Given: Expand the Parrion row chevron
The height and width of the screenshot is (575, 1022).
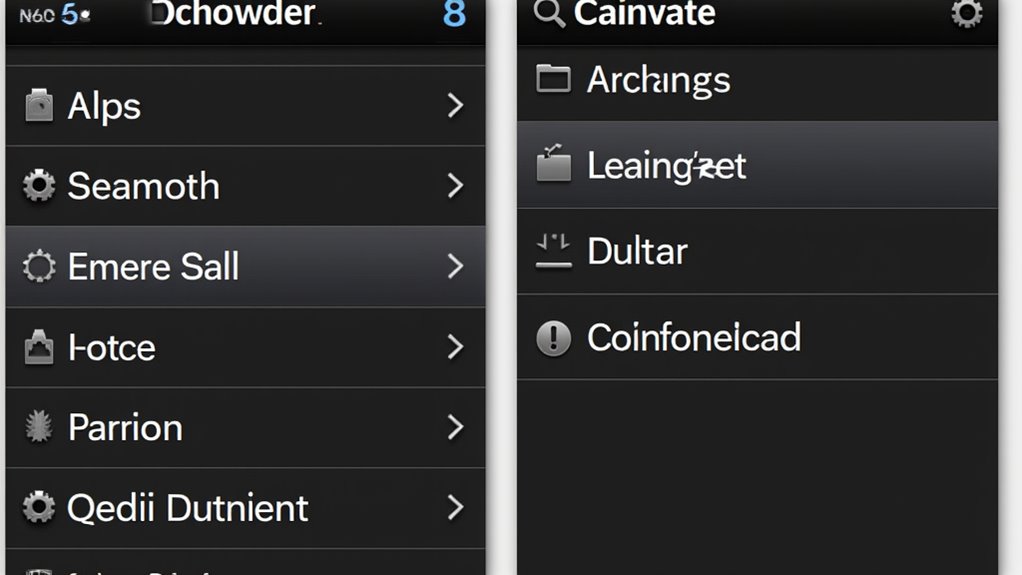Looking at the screenshot, I should pos(455,428).
